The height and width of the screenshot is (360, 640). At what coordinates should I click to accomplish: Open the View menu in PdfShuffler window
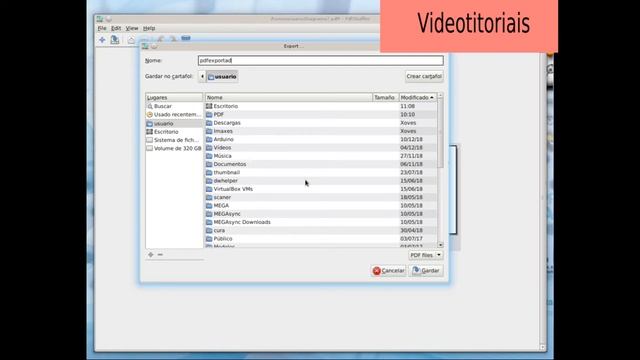click(x=132, y=28)
